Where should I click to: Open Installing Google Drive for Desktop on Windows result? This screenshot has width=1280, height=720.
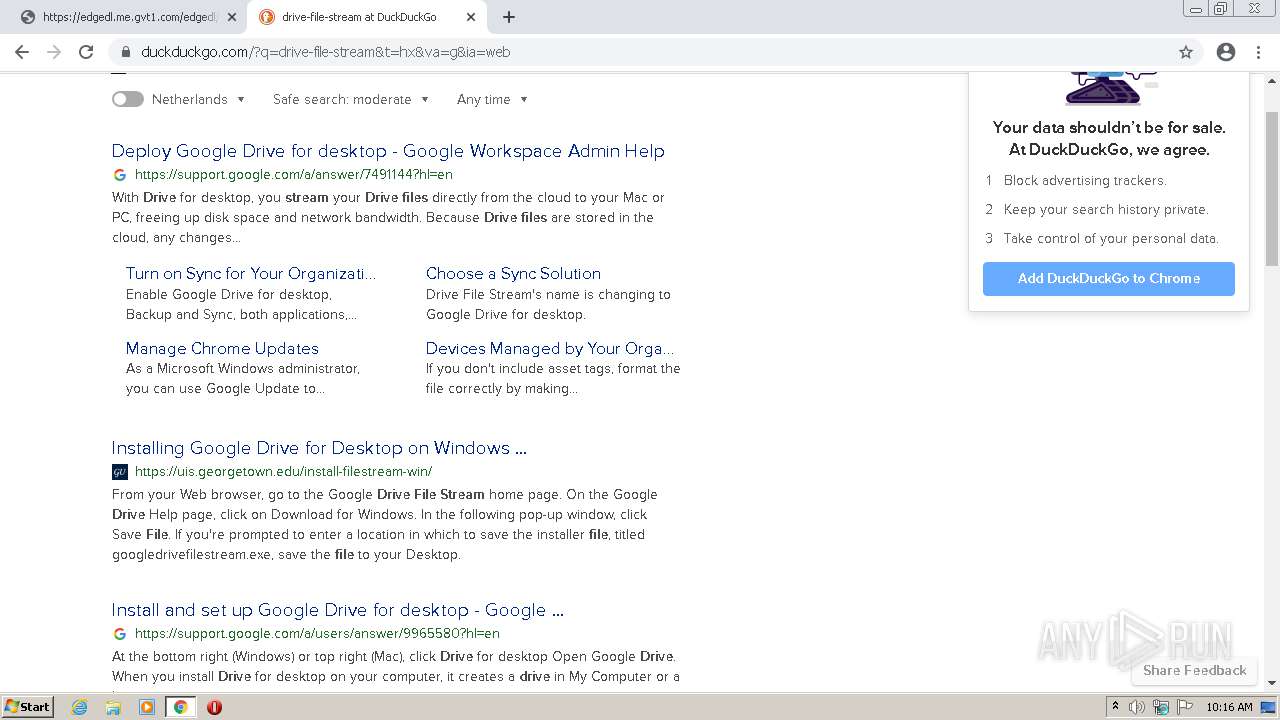click(319, 448)
